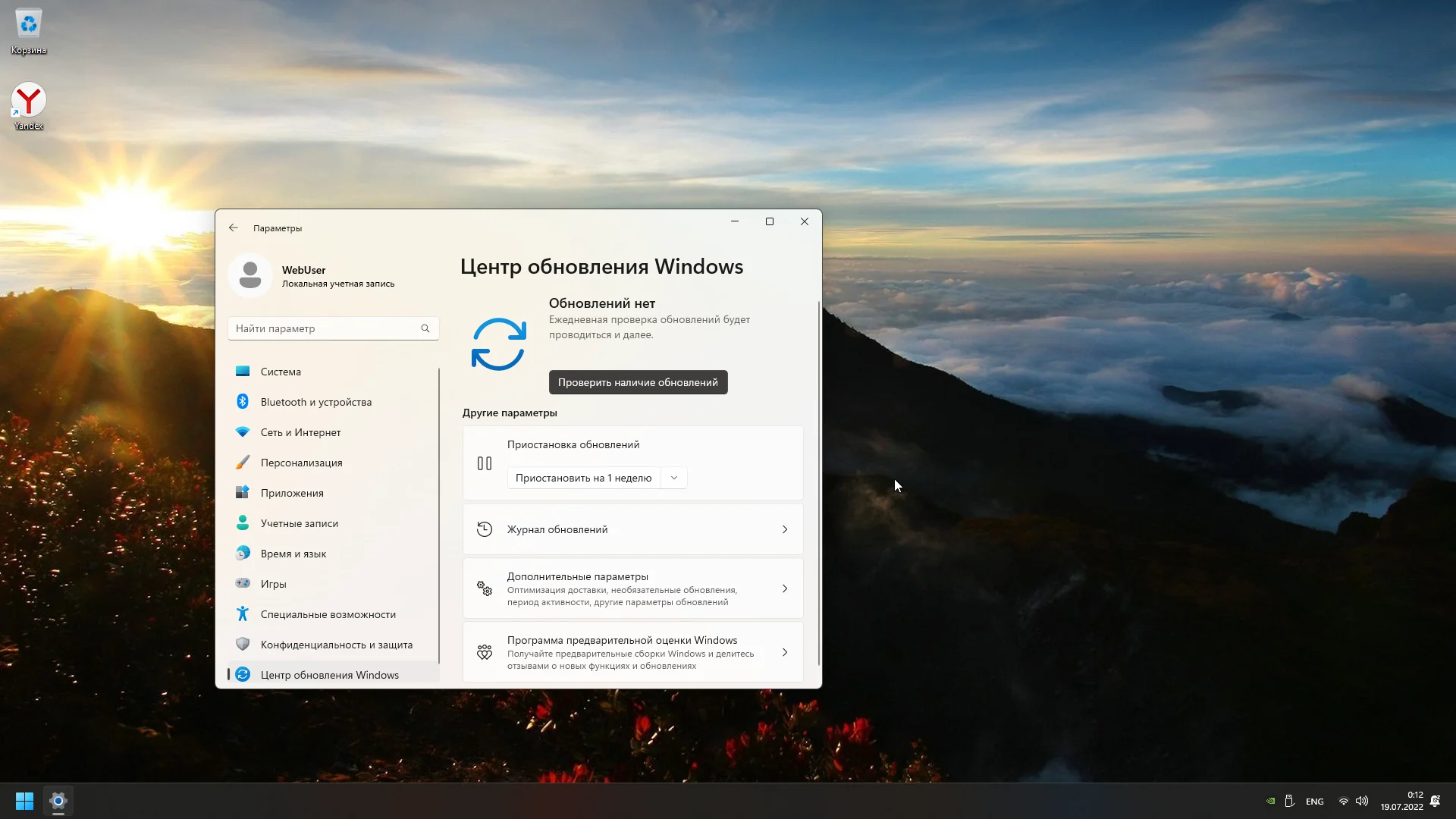The height and width of the screenshot is (819, 1456).
Task: Click the Windows Start button
Action: click(x=24, y=801)
